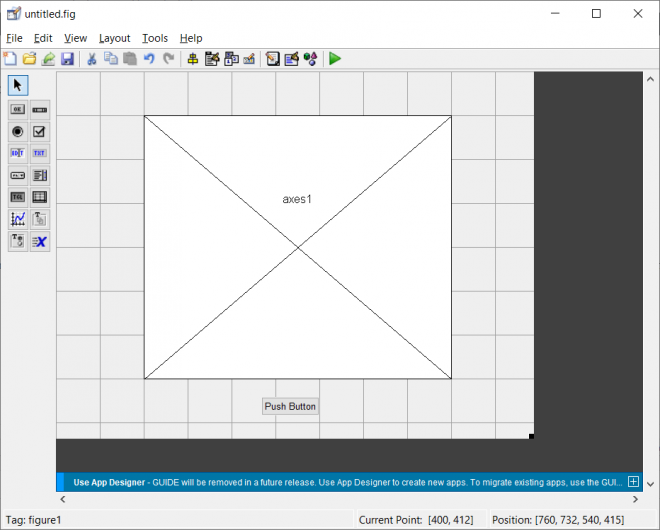The width and height of the screenshot is (660, 530).
Task: Open the Layout menu
Action: [114, 38]
